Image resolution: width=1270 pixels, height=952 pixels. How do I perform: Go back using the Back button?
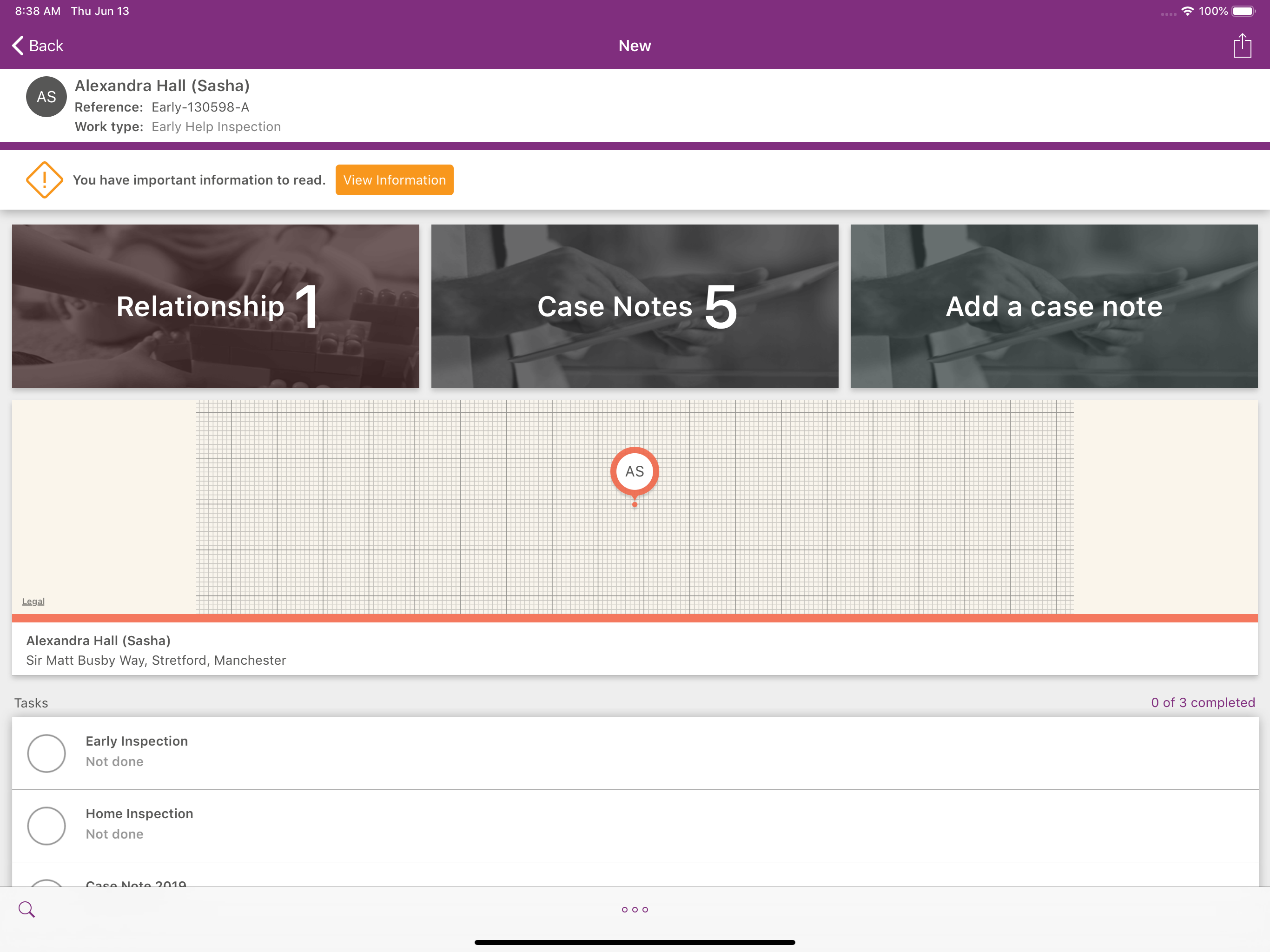[x=38, y=46]
